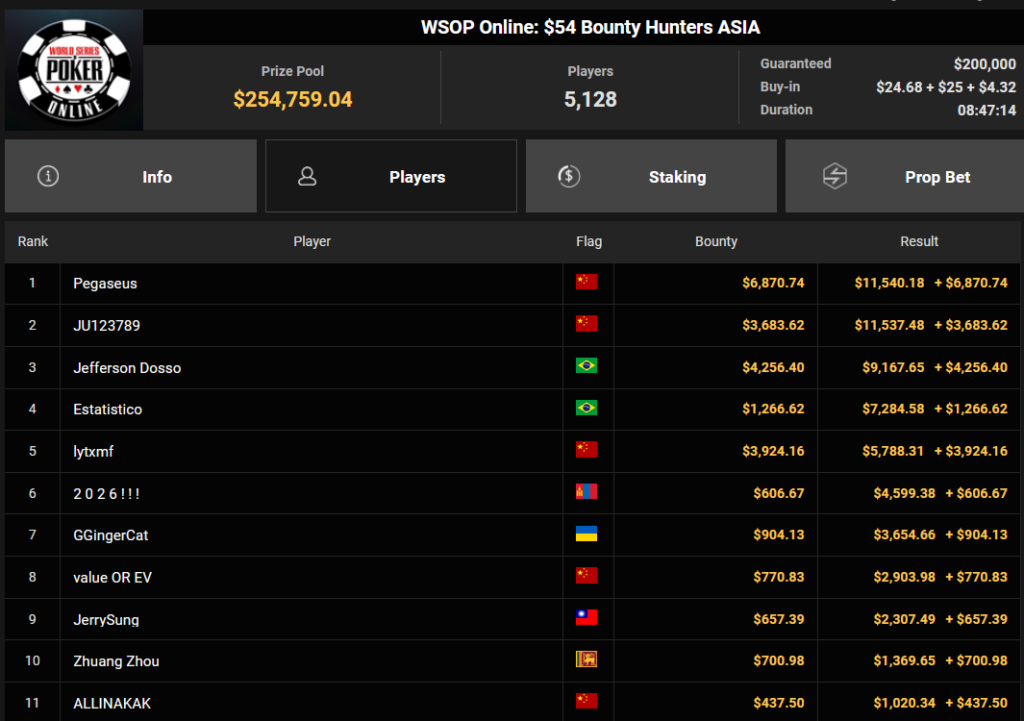Click GGingerCat's Ukraine flag
1024x721 pixels.
click(x=586, y=534)
